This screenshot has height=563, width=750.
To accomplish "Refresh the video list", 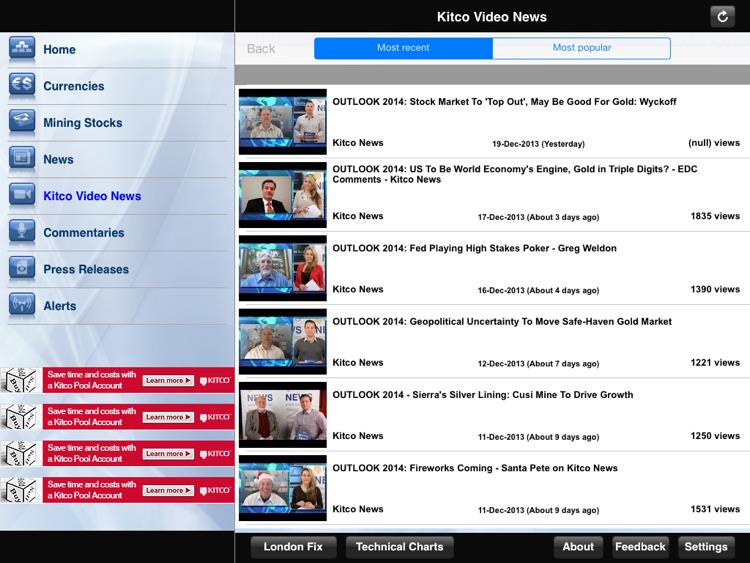I will click(722, 17).
